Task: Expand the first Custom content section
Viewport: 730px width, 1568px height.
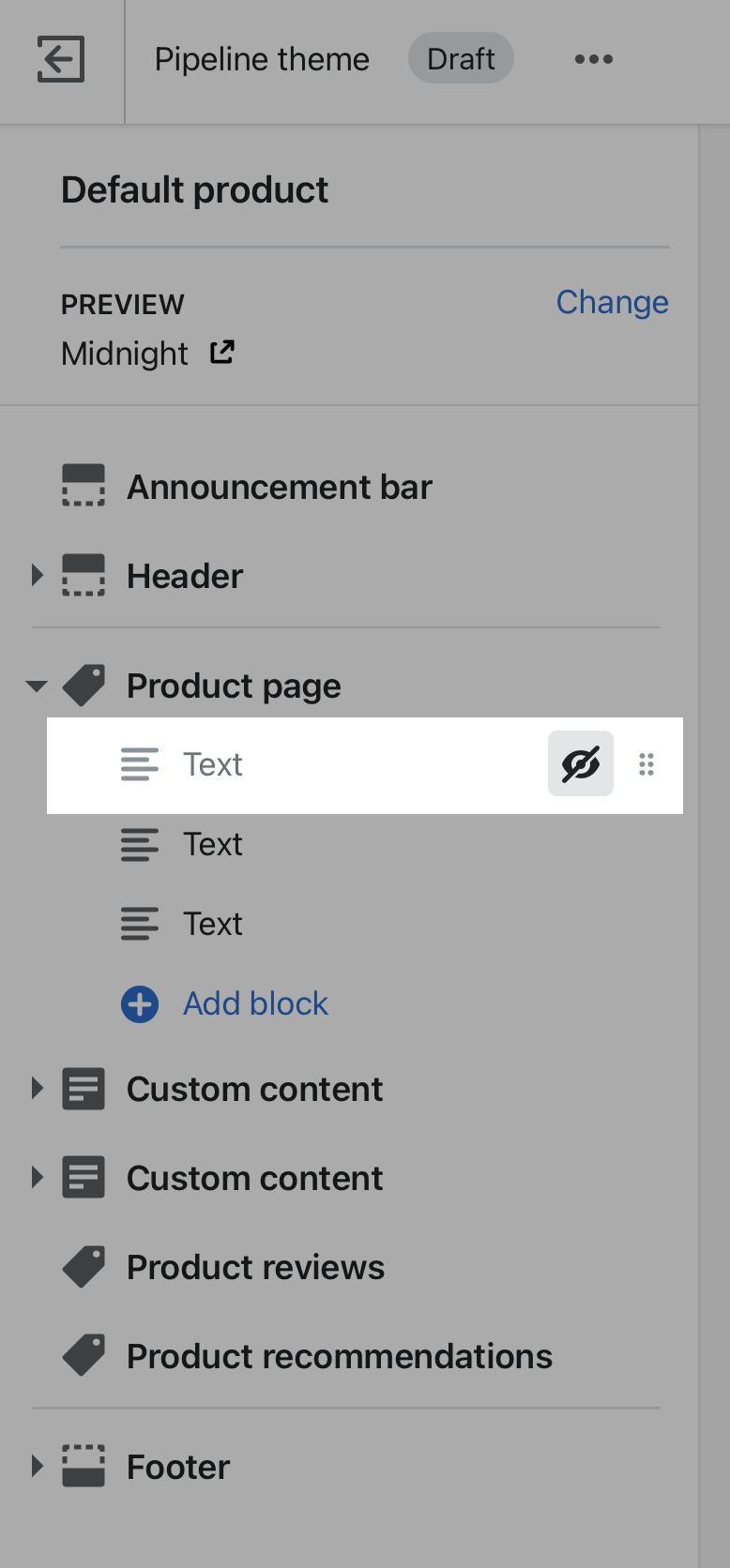Action: tap(38, 1089)
